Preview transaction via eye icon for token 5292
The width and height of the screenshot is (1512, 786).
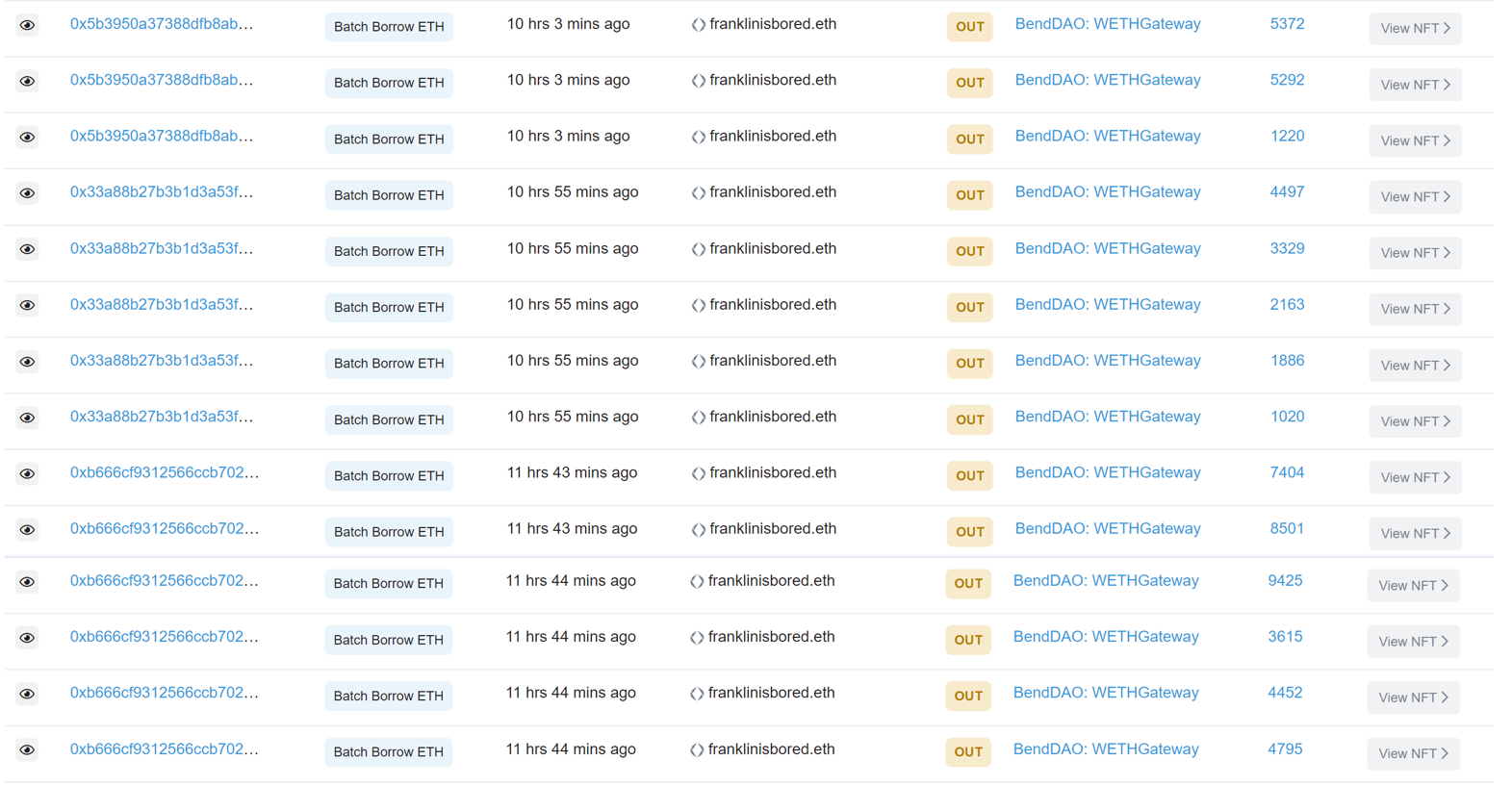[x=27, y=82]
